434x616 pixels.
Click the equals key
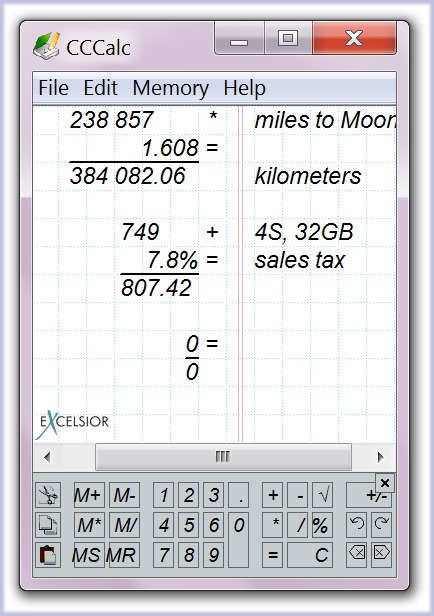[273, 555]
